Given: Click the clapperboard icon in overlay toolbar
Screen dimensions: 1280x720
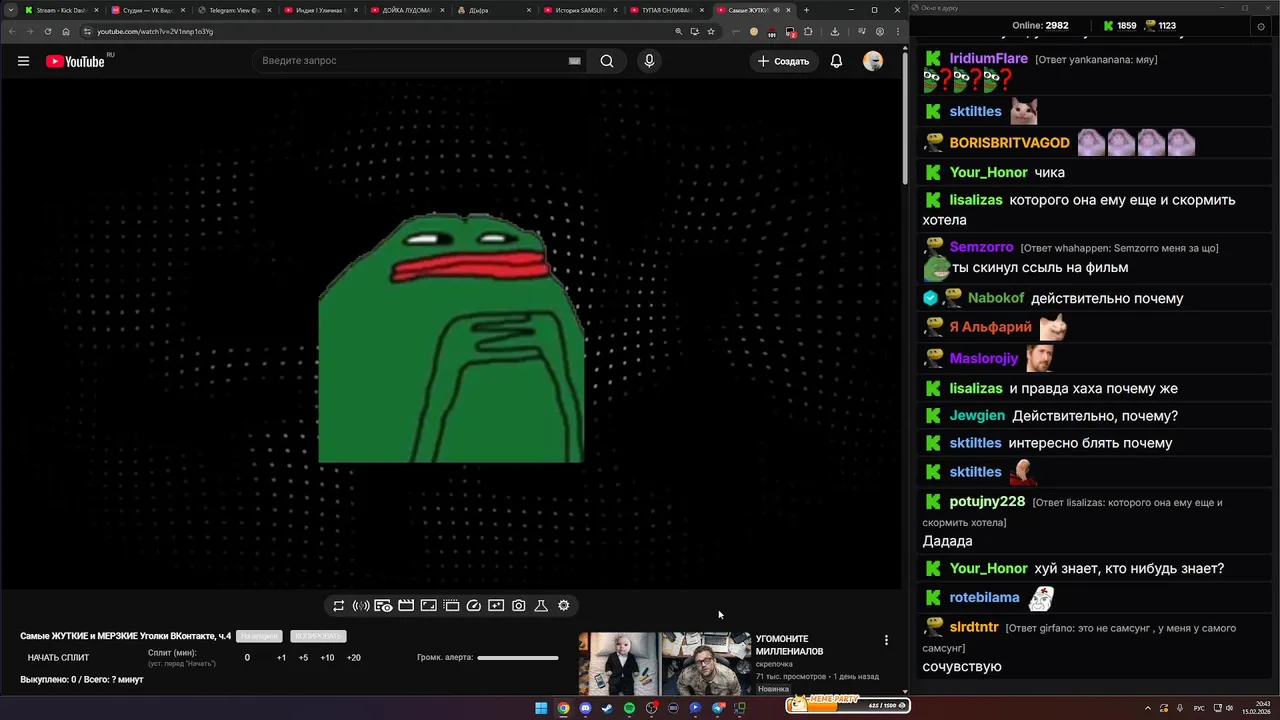Looking at the screenshot, I should [406, 606].
